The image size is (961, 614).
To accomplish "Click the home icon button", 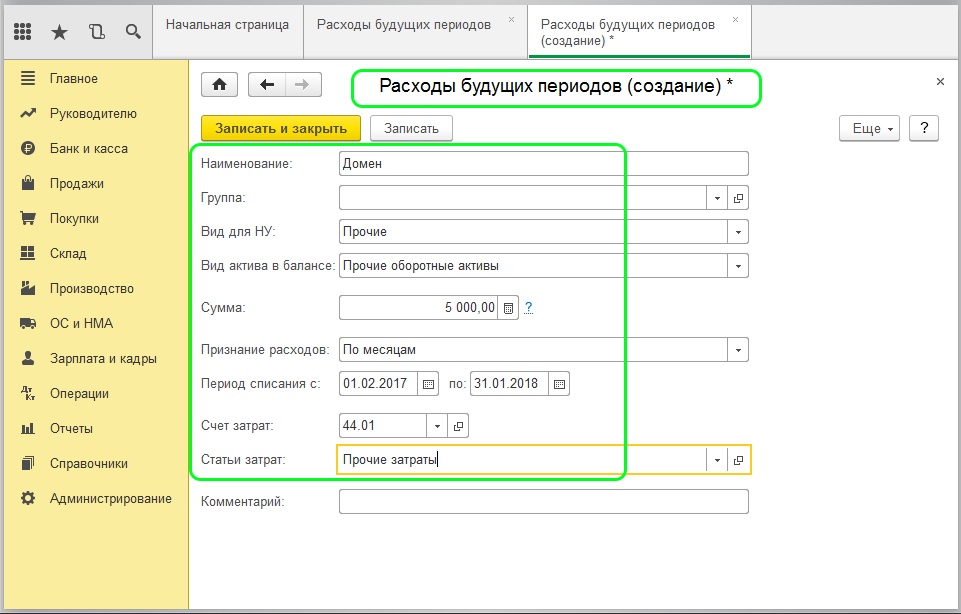I will pos(219,85).
